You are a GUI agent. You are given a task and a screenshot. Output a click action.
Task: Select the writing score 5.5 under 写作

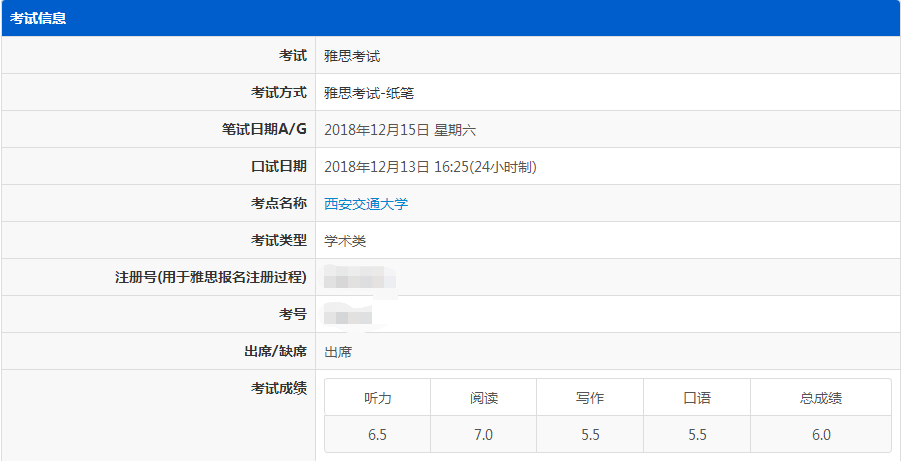click(x=590, y=435)
